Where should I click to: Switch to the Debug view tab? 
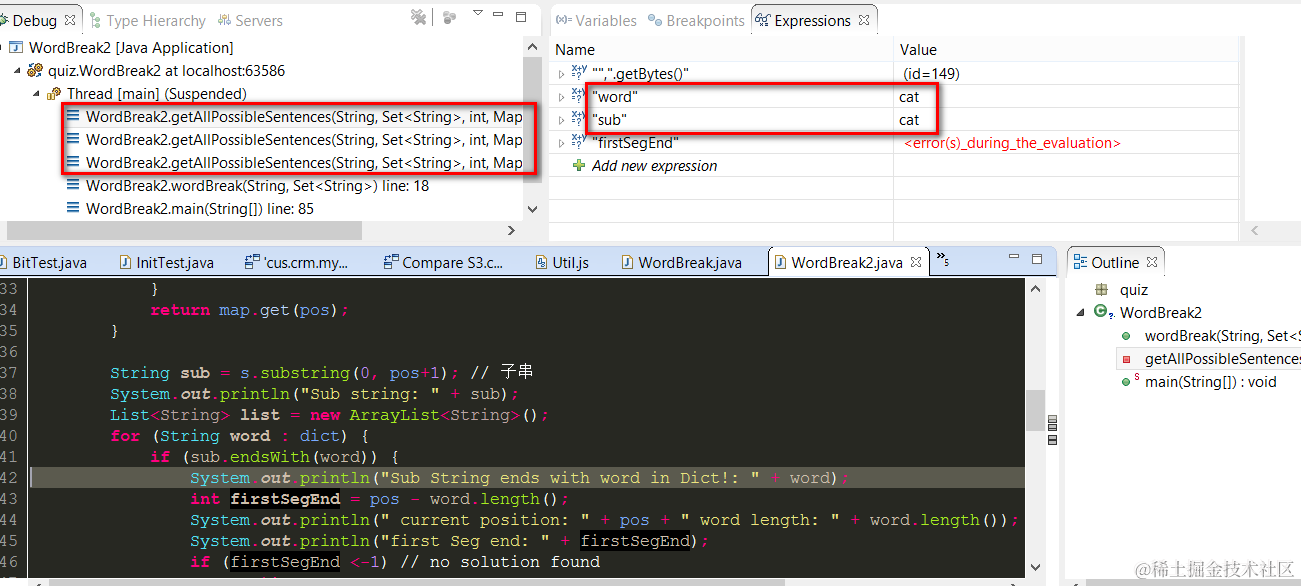click(33, 20)
